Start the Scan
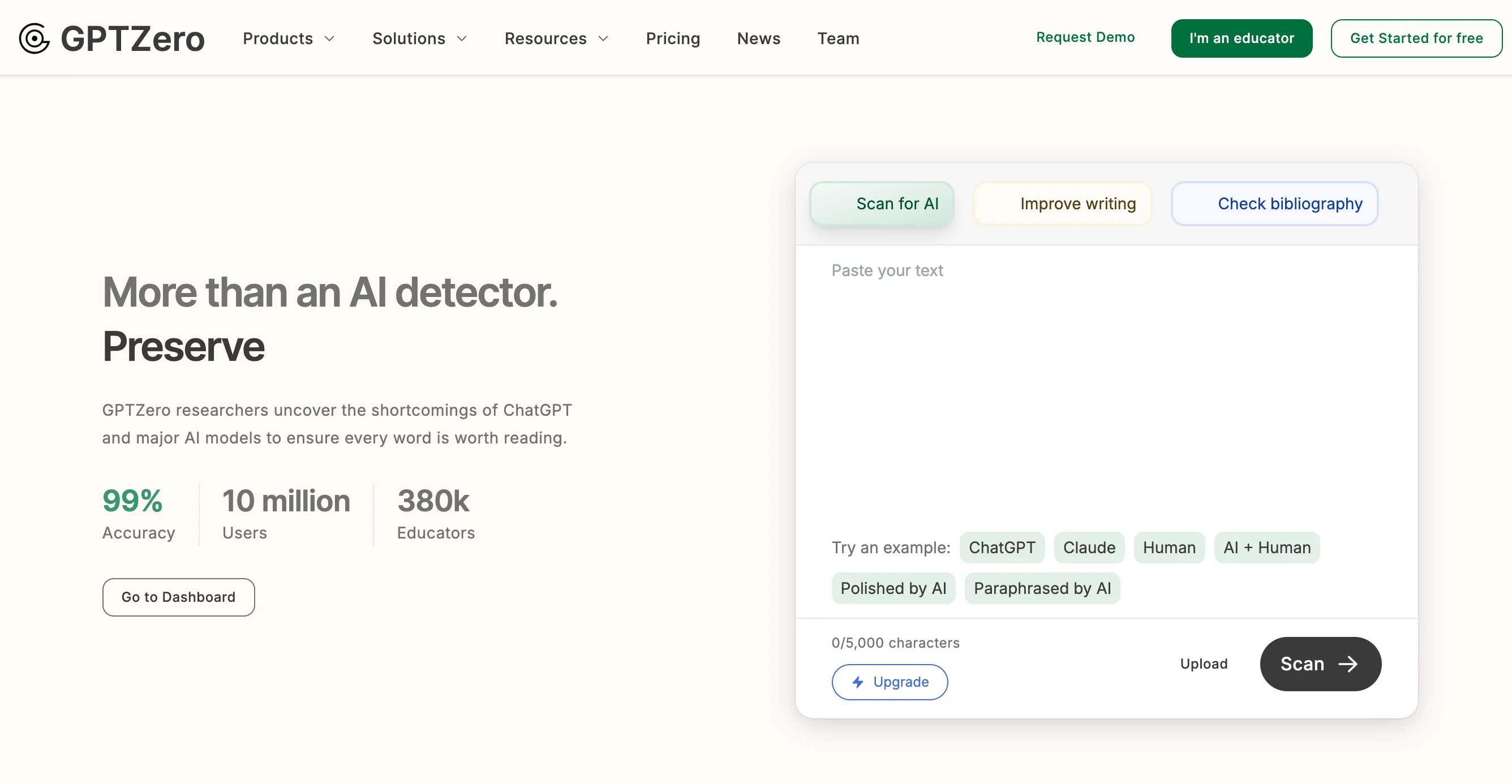Image resolution: width=1512 pixels, height=784 pixels. [1320, 664]
